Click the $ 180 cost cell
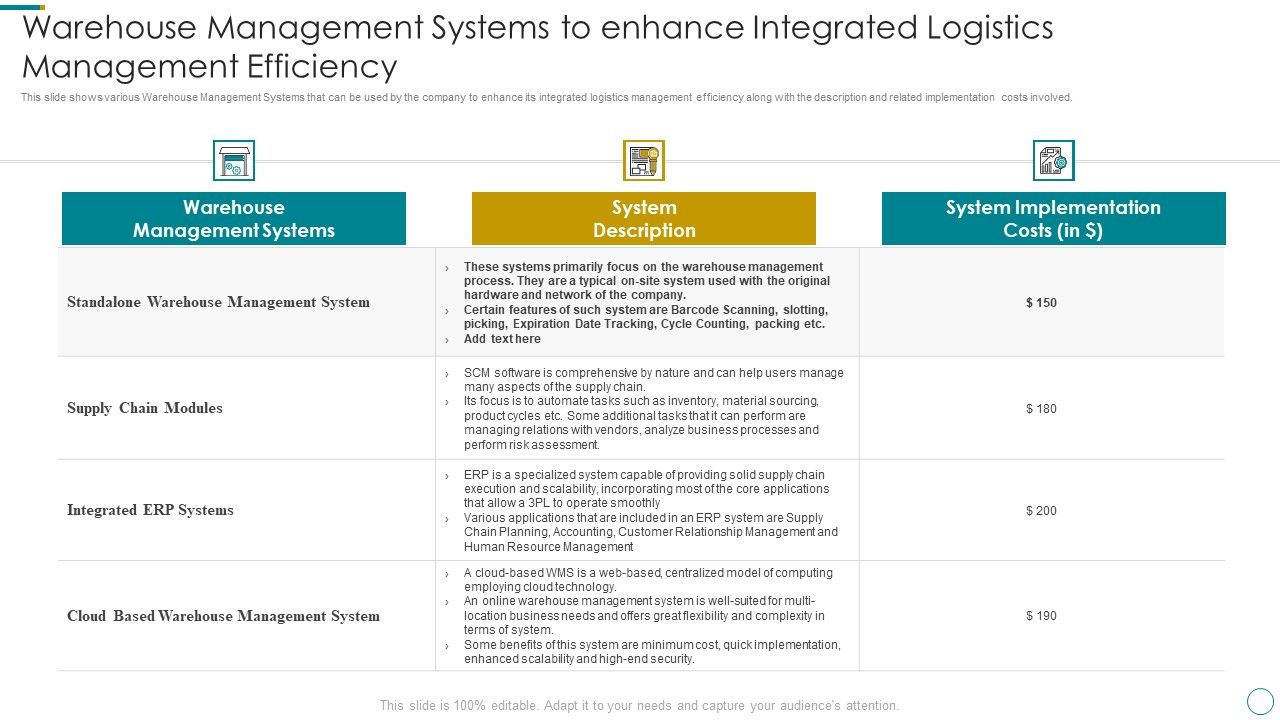Screen dimensions: 1280x720 pos(1040,408)
